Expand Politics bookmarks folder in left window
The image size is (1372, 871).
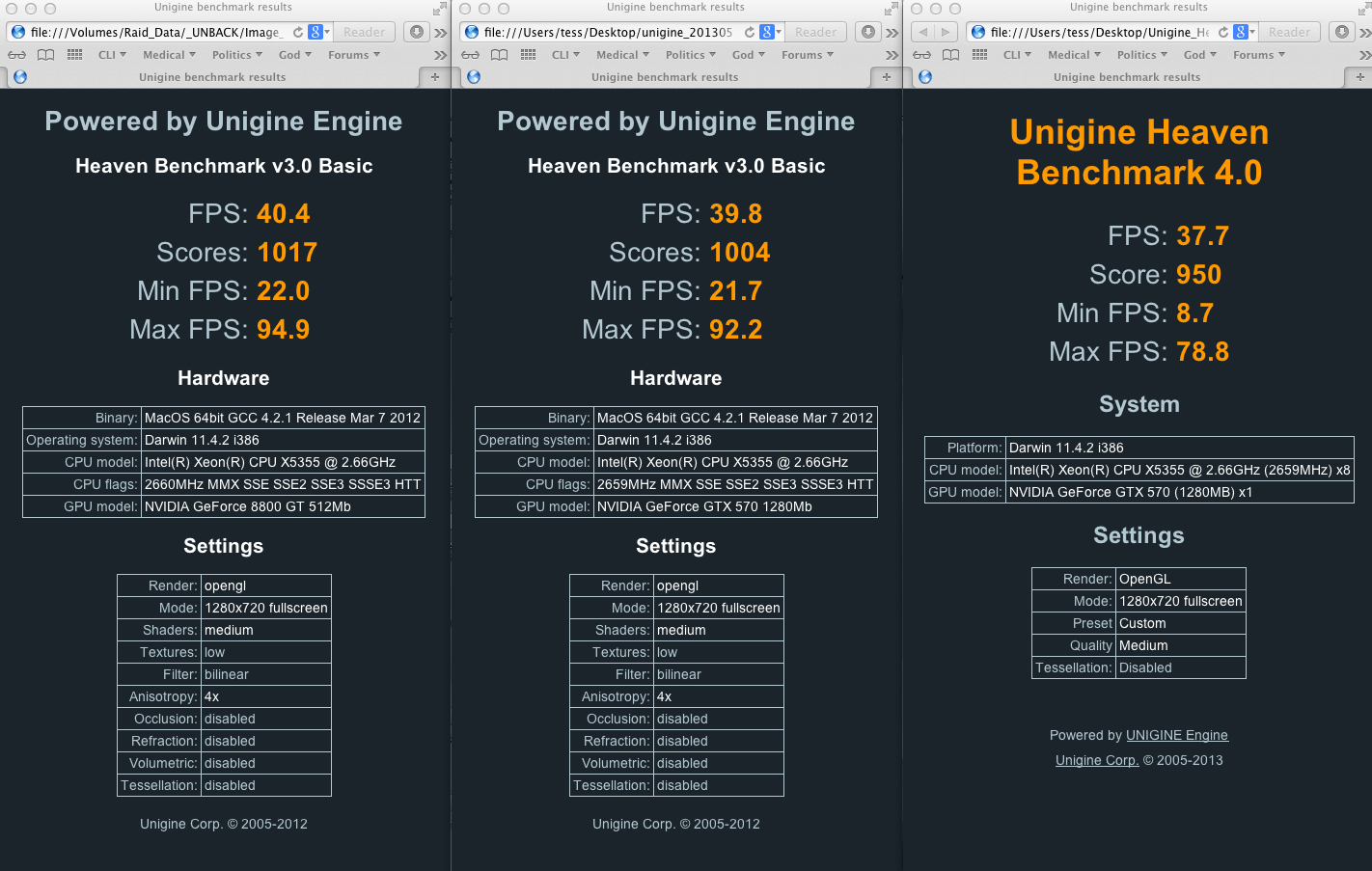pyautogui.click(x=237, y=55)
